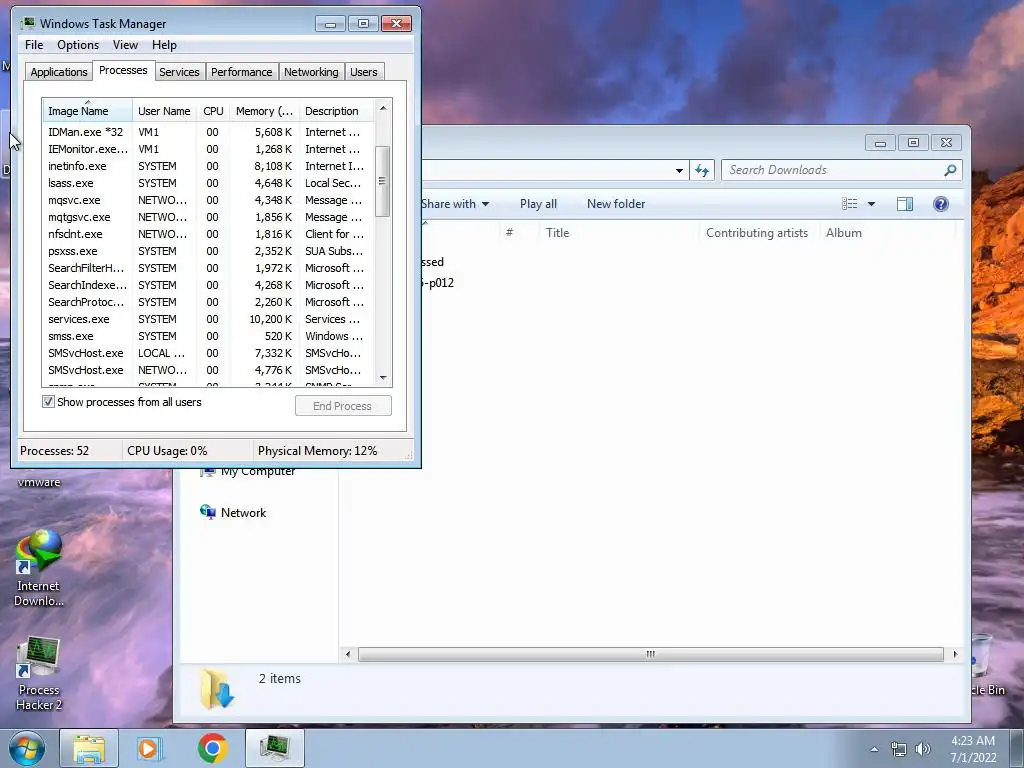The image size is (1024, 768).
Task: Click the Change your view icon in Explorer
Action: coord(850,204)
